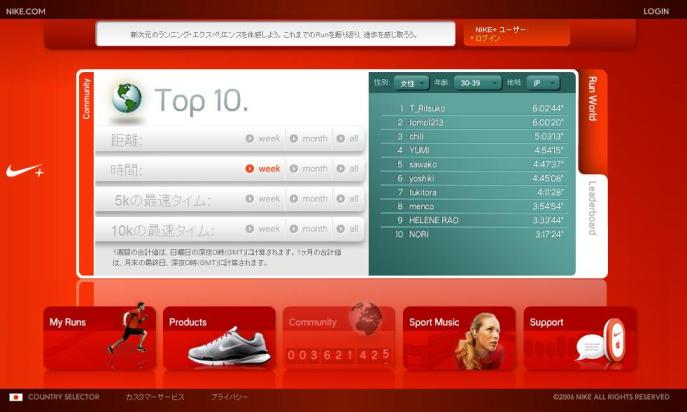Image resolution: width=687 pixels, height=412 pixels.
Task: Click the speech bubble icon in Support
Action: click(589, 347)
